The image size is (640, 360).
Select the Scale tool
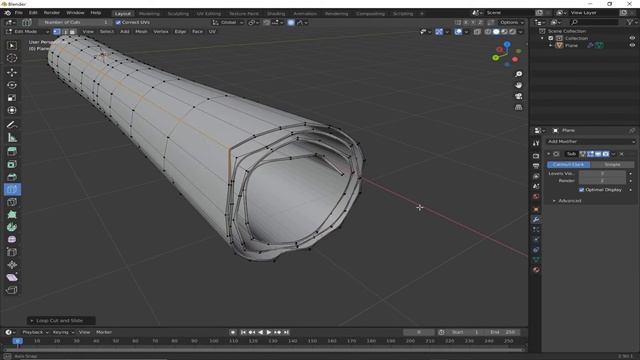click(x=12, y=98)
